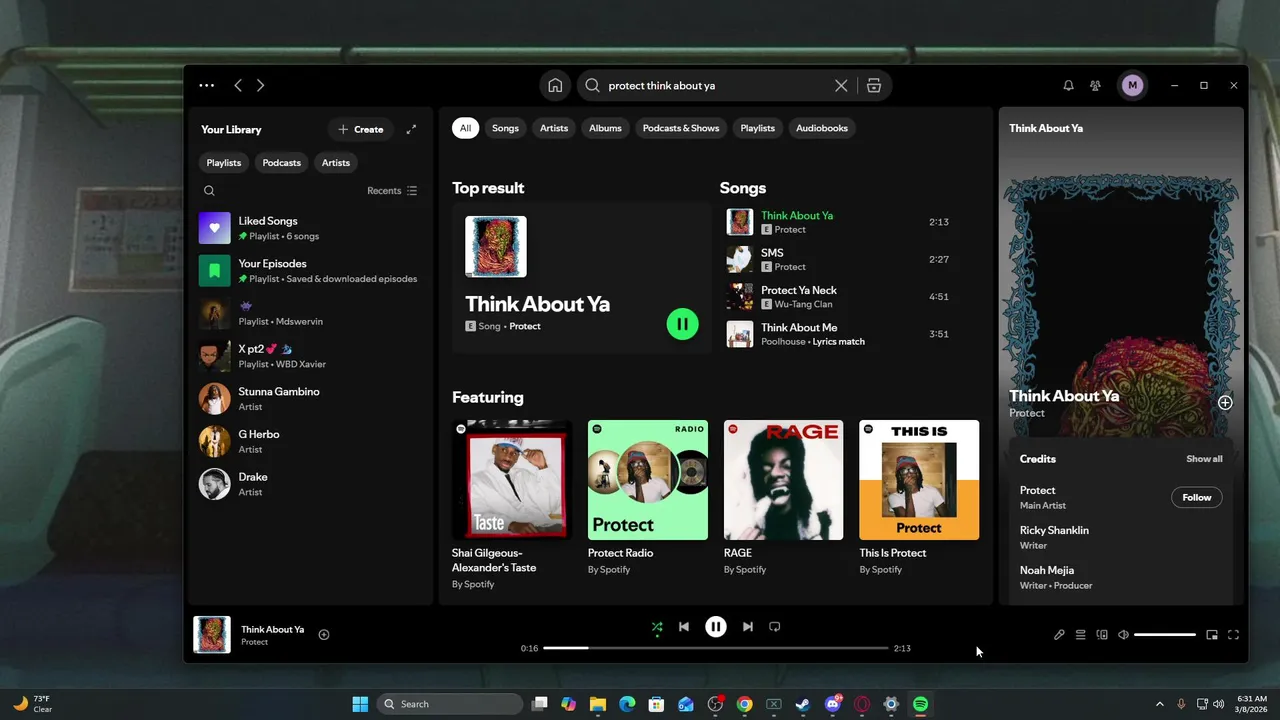Skip to next track
Viewport: 1280px width, 720px height.
[748, 627]
